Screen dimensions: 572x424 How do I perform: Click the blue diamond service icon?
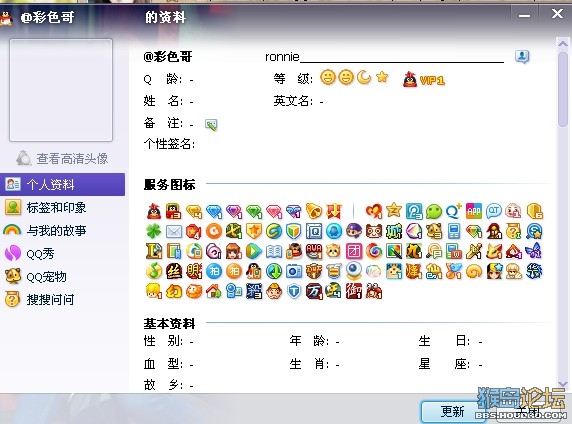click(x=214, y=211)
